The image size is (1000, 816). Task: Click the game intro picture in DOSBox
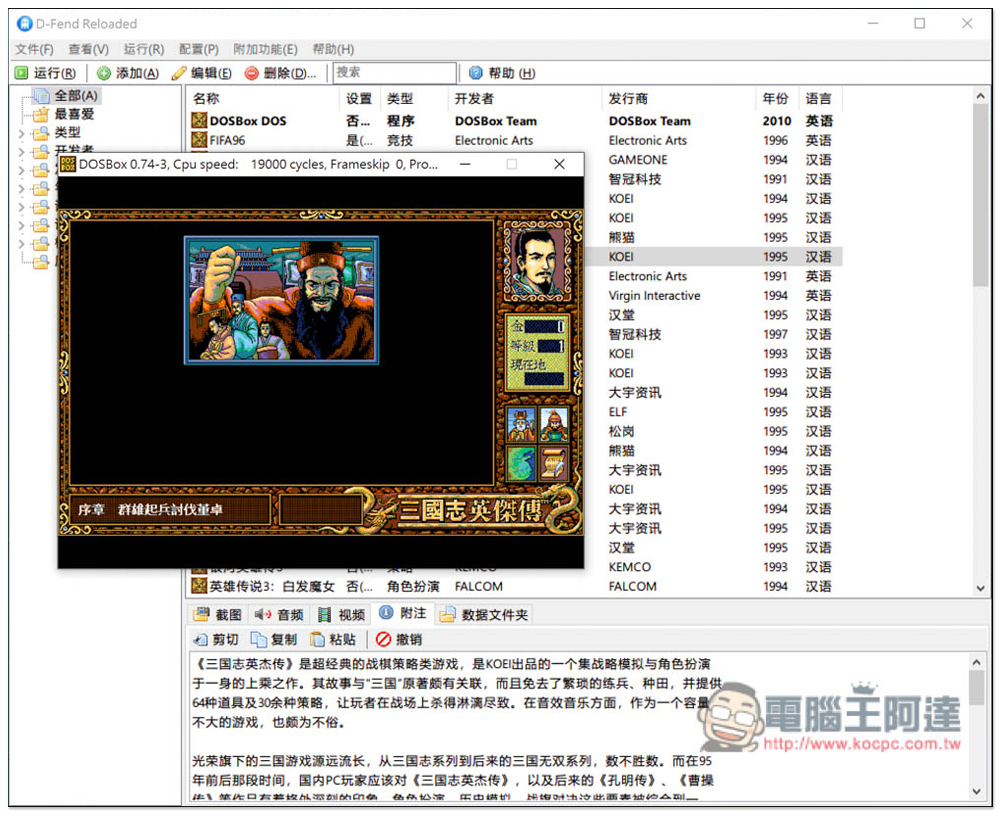tap(281, 300)
